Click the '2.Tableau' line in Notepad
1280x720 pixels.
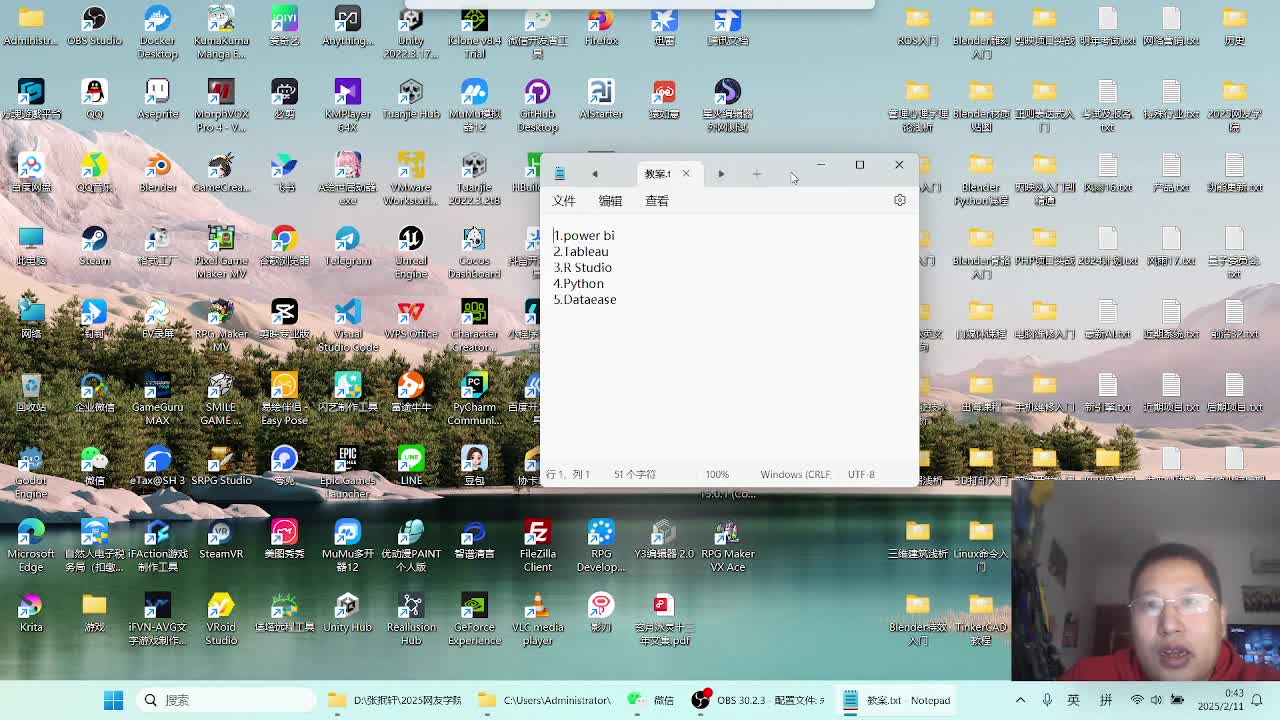[581, 251]
